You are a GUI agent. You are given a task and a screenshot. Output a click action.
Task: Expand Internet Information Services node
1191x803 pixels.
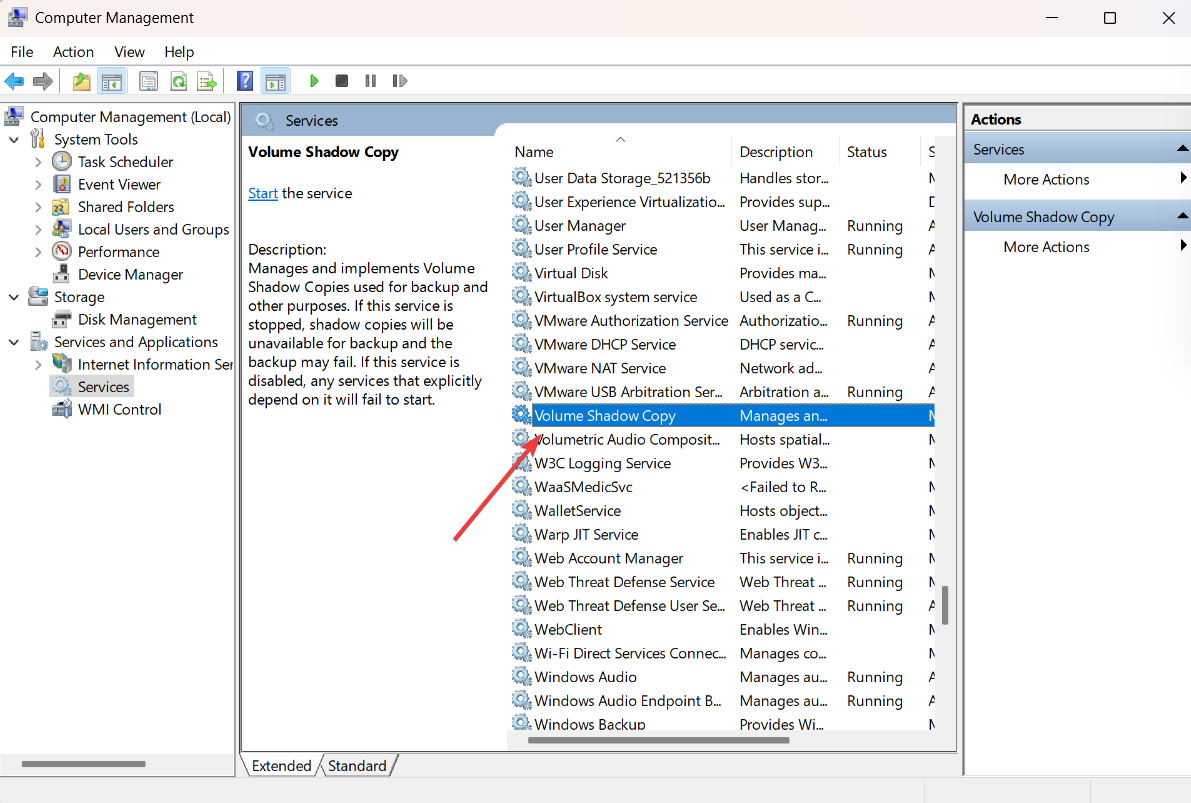pos(38,365)
